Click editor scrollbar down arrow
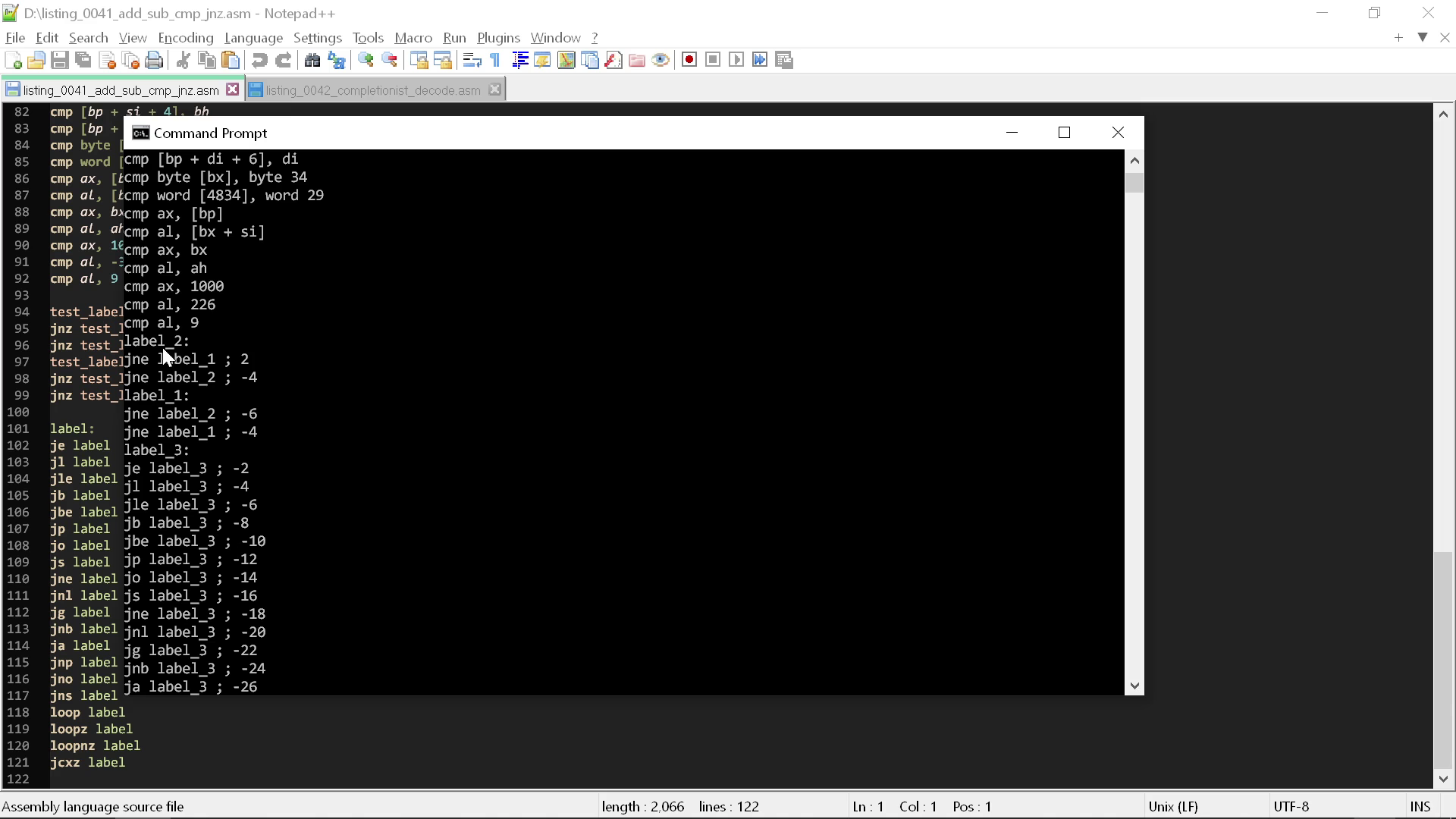Screen dimensions: 1456x819 (1442, 779)
